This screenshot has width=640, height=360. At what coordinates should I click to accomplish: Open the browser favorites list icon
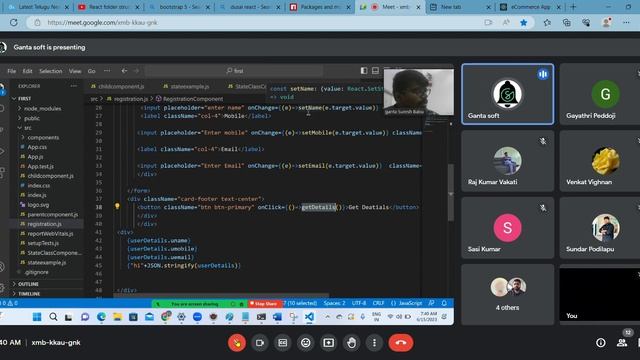tap(547, 22)
